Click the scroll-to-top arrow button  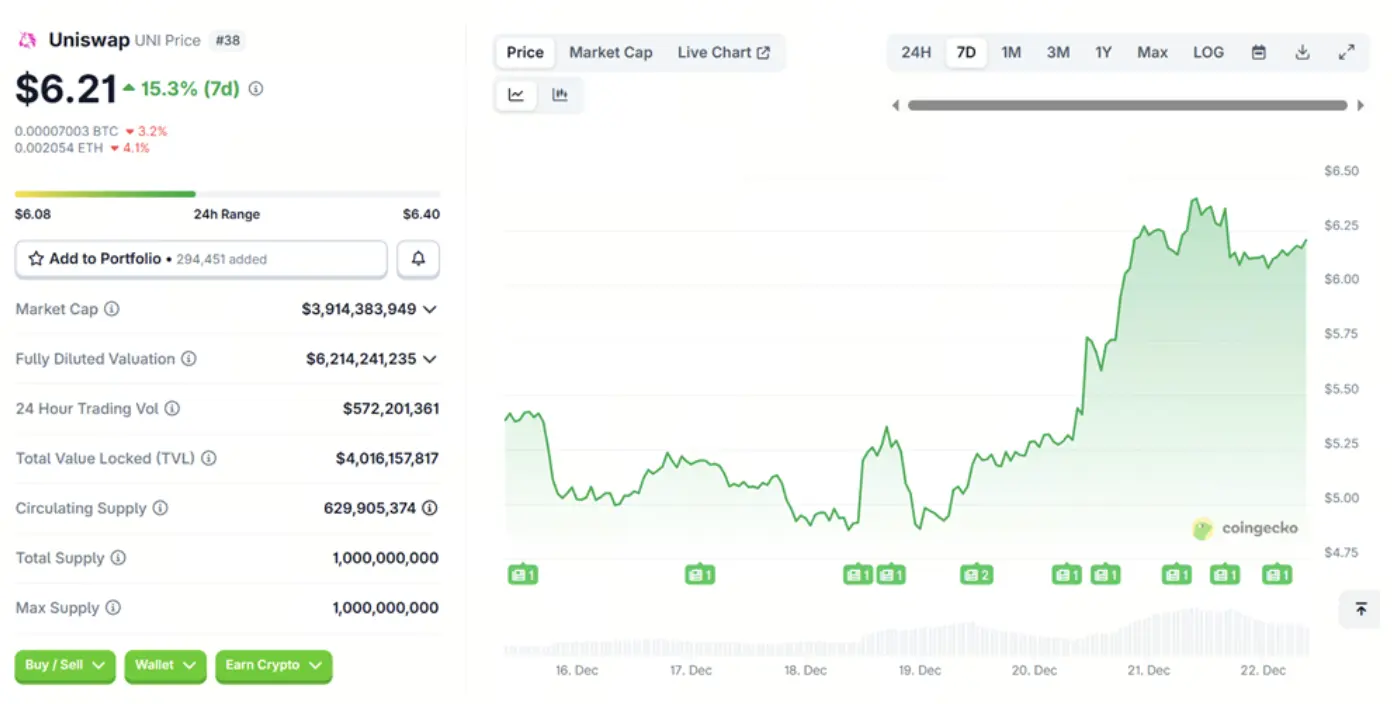coord(1360,608)
